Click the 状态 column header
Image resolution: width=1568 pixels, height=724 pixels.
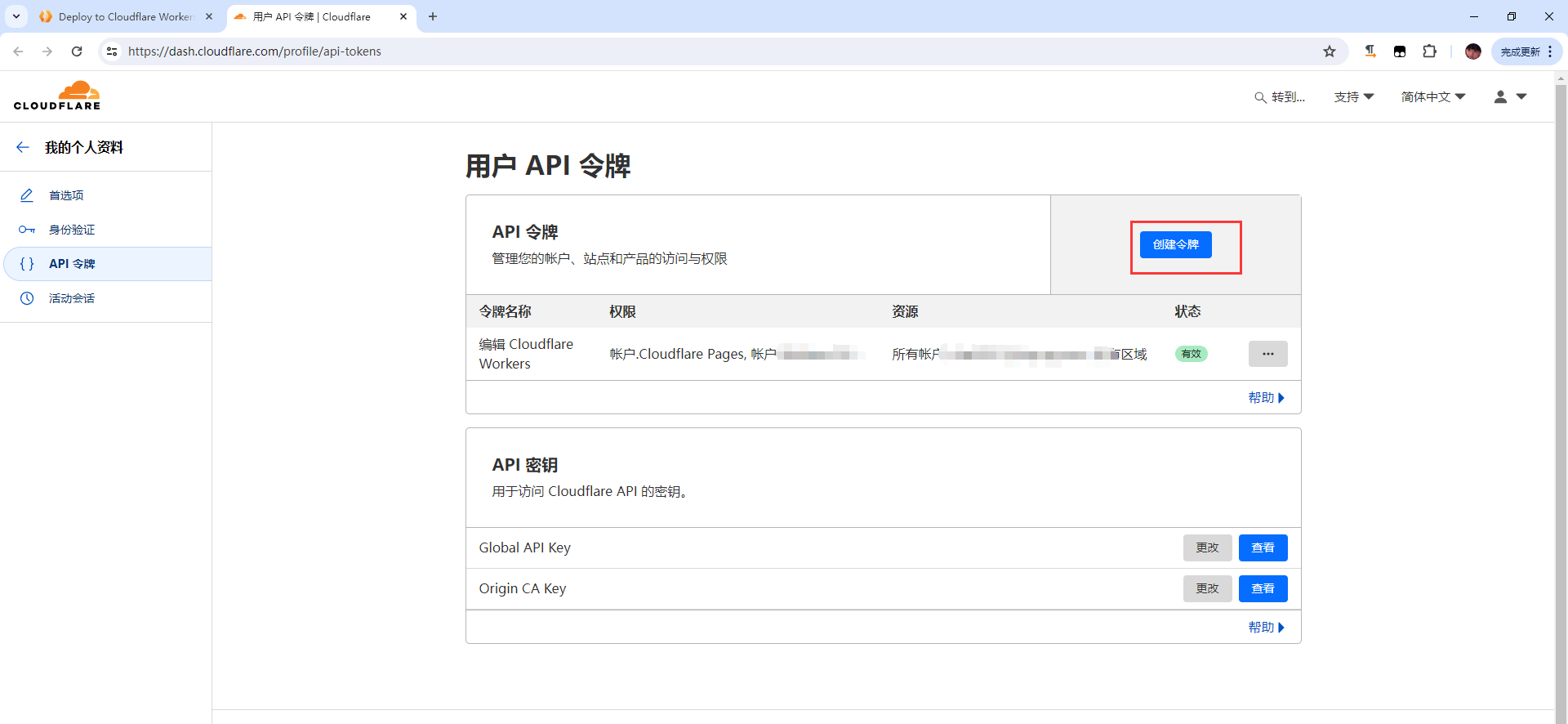click(1187, 311)
